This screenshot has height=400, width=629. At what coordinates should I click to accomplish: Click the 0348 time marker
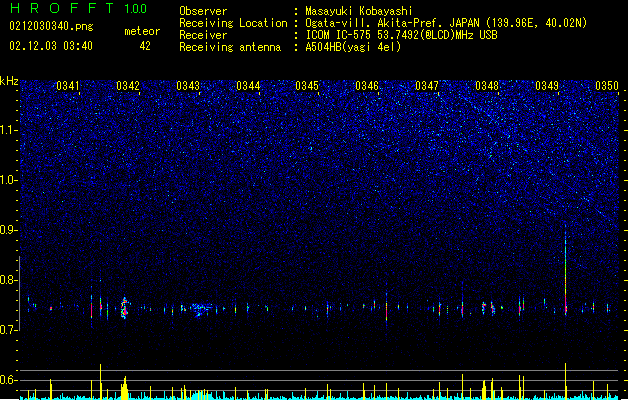(487, 86)
